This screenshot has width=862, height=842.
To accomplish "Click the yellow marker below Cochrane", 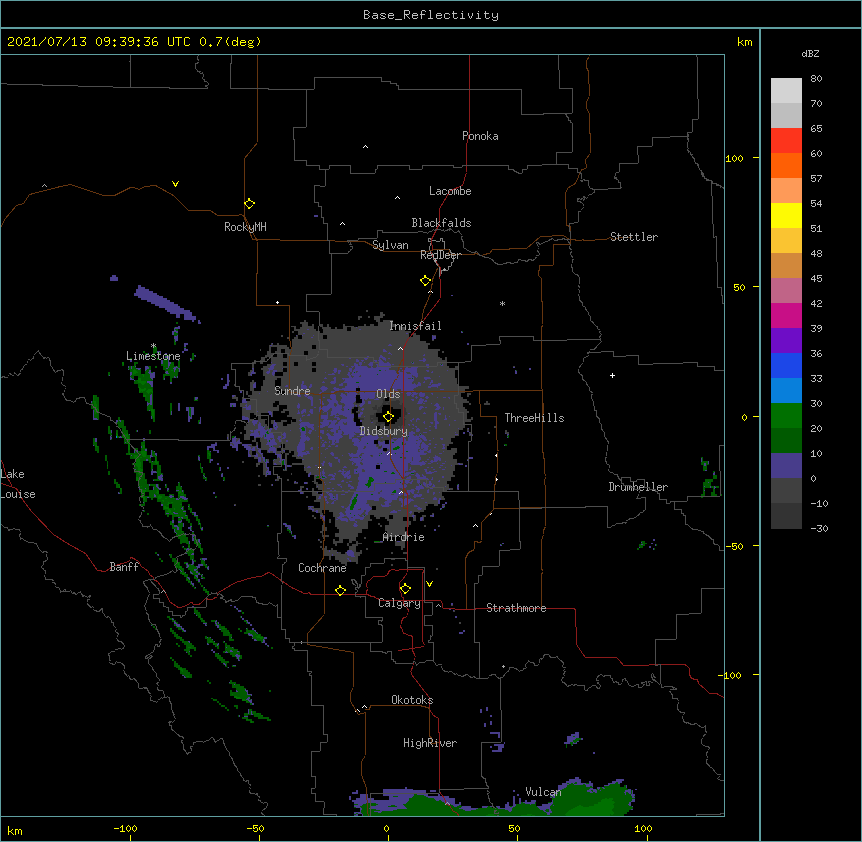I will [340, 590].
